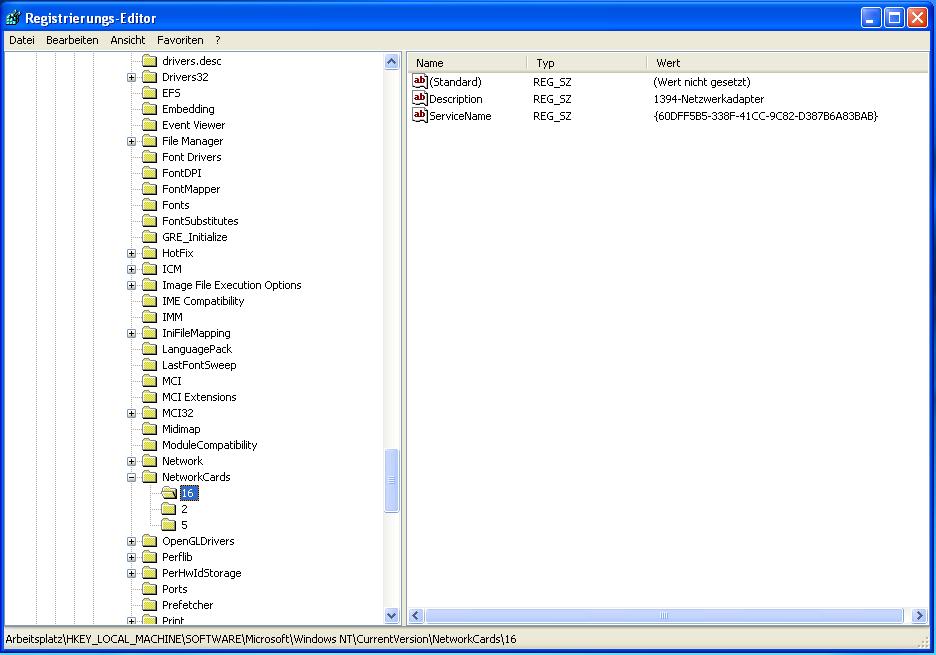Click the LastFontSweep folder icon
The height and width of the screenshot is (655, 936).
(x=149, y=365)
